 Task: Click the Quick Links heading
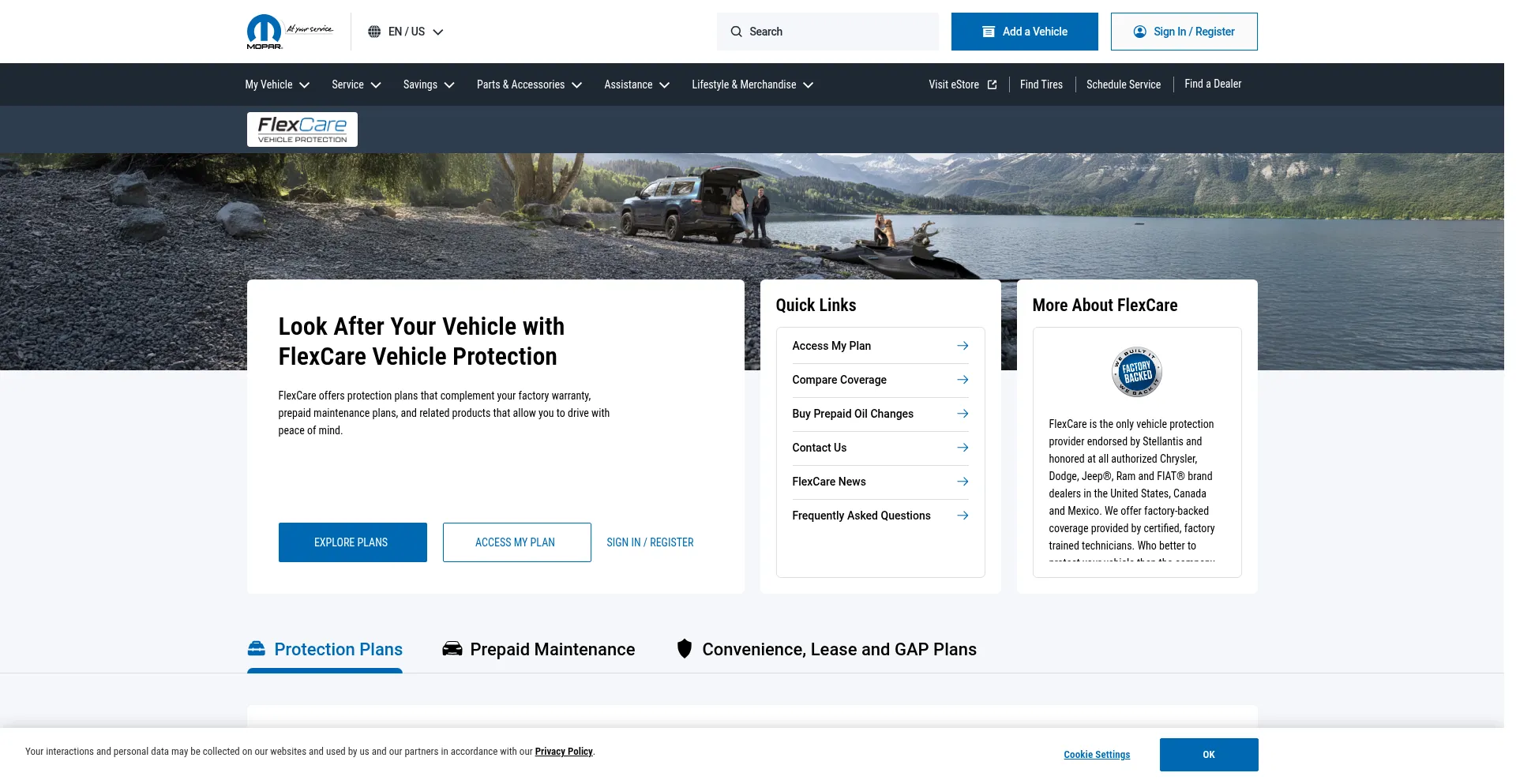(x=816, y=306)
